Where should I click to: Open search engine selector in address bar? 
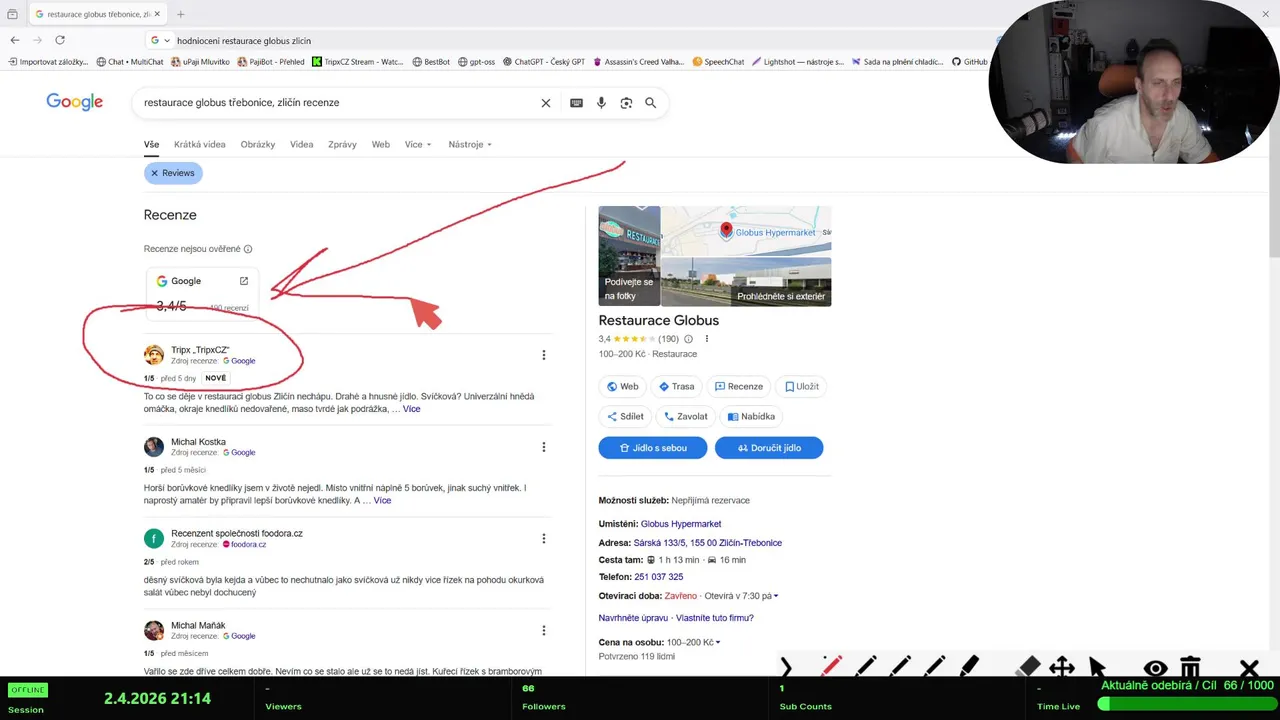(x=161, y=40)
